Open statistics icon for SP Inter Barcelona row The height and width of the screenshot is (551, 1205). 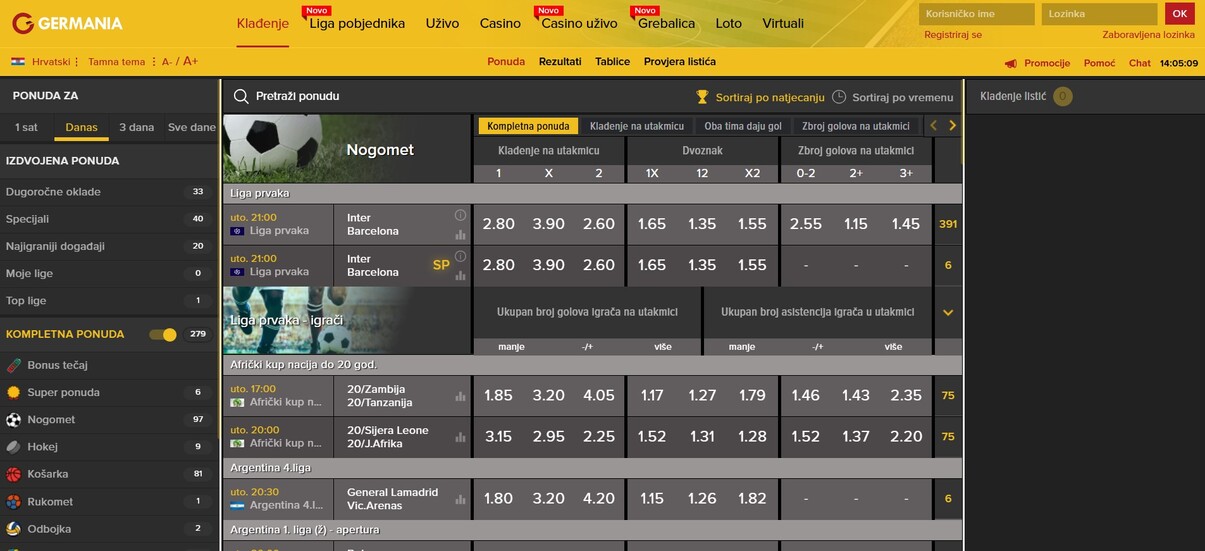(460, 275)
